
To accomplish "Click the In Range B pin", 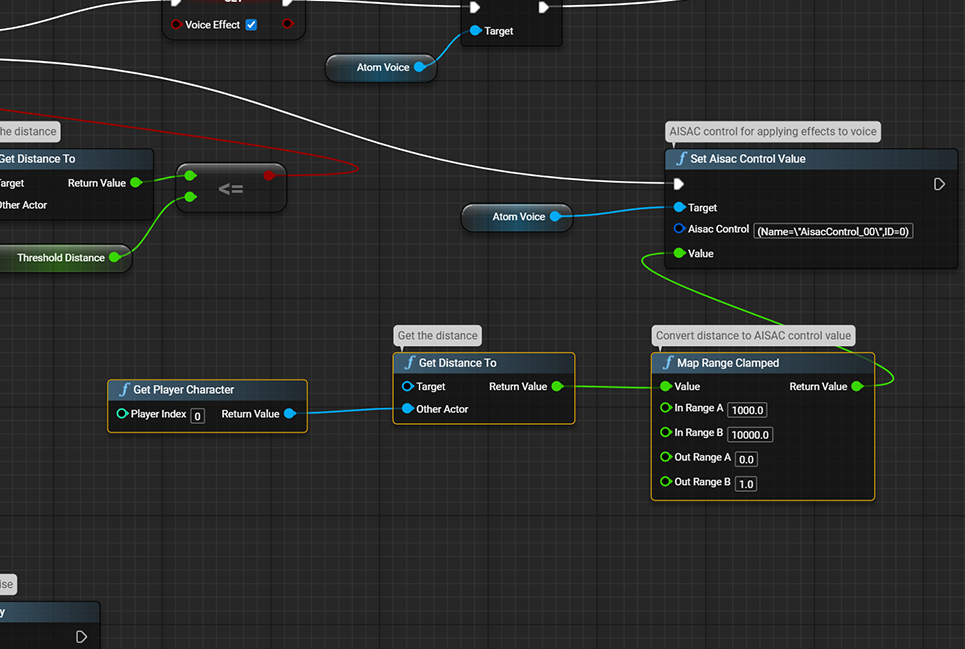I will (665, 432).
